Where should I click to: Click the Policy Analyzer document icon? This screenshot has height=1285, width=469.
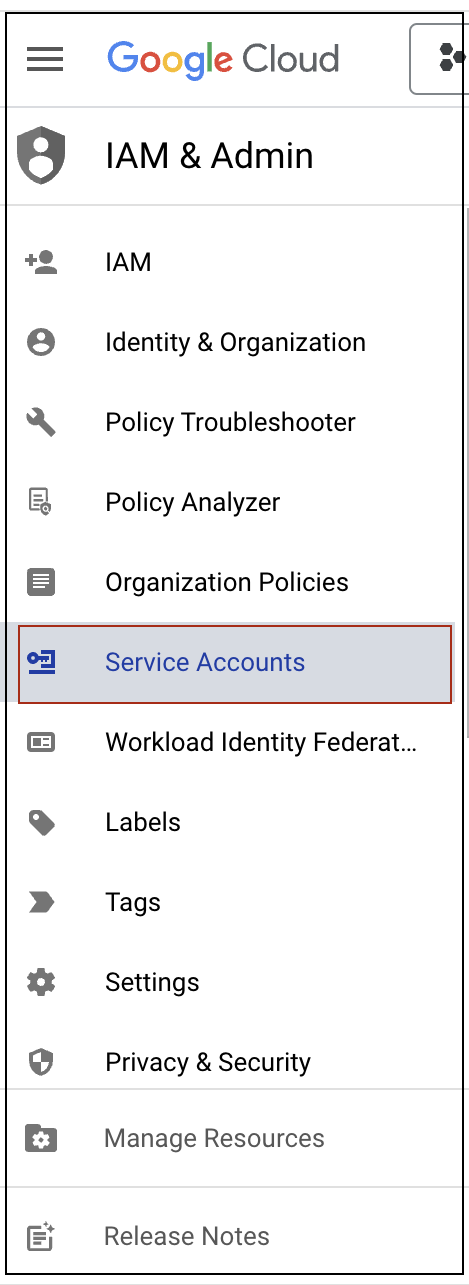41,502
